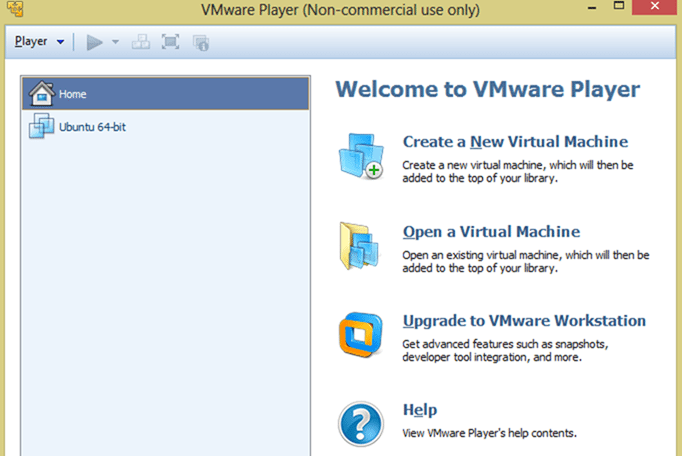Click the Ubuntu 64-bit VM icon

(x=41, y=126)
